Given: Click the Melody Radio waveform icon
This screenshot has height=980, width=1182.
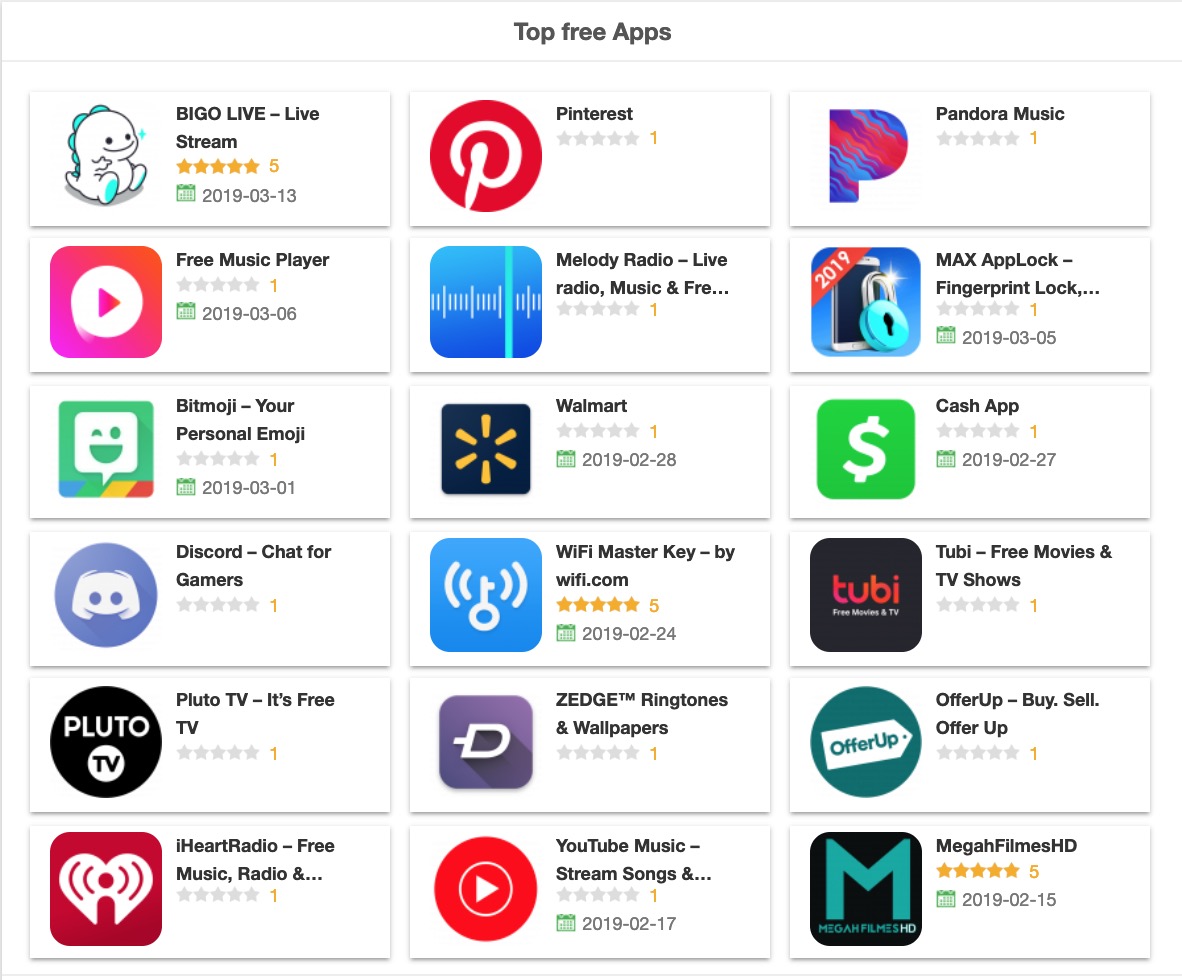Looking at the screenshot, I should [485, 302].
